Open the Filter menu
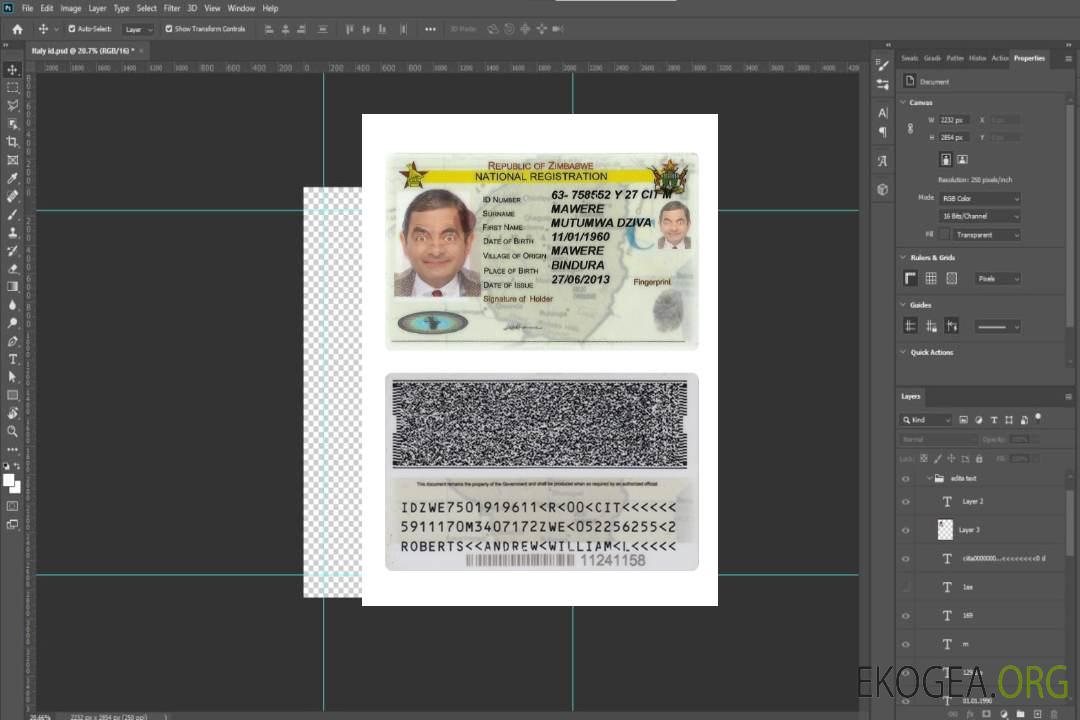This screenshot has width=1080, height=720. click(x=172, y=8)
